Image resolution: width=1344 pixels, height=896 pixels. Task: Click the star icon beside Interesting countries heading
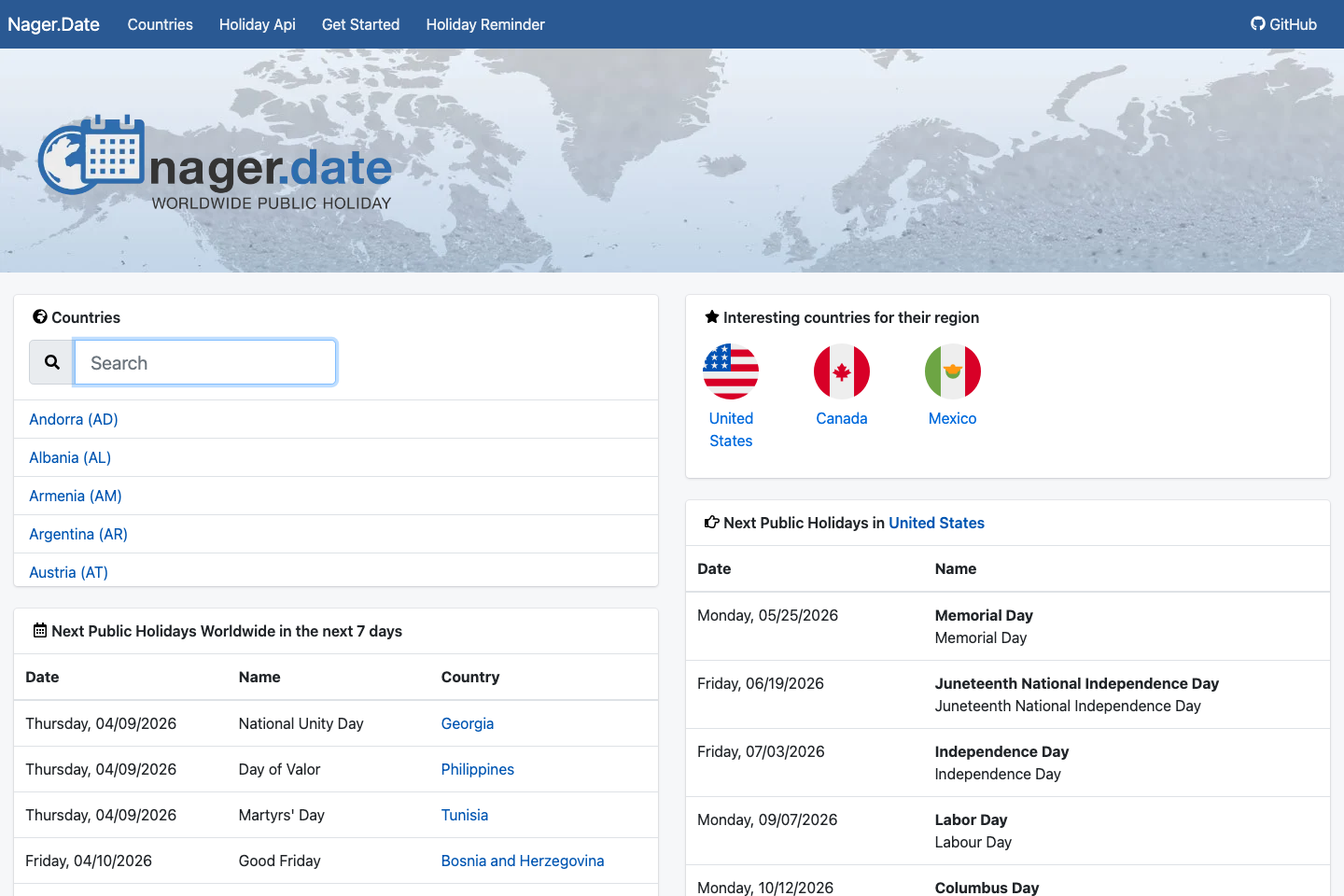tap(711, 316)
